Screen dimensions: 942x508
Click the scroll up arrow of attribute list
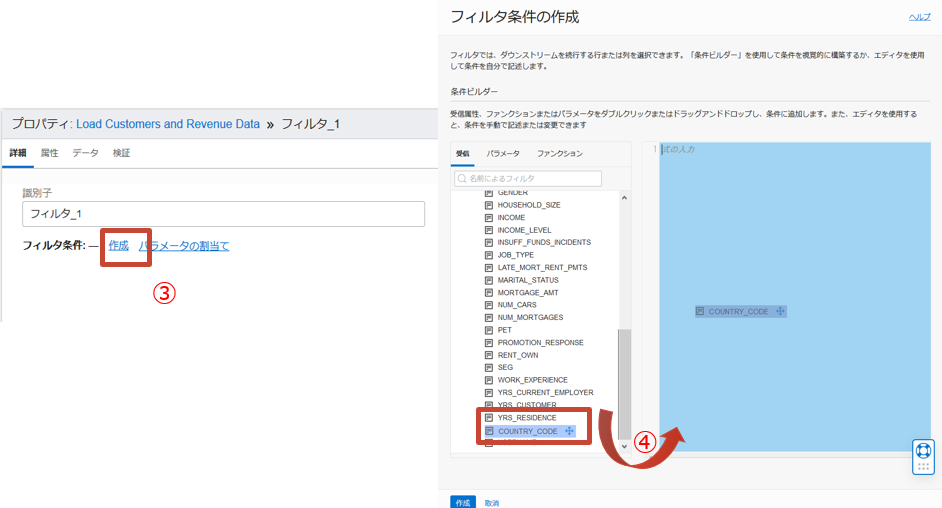coord(624,198)
